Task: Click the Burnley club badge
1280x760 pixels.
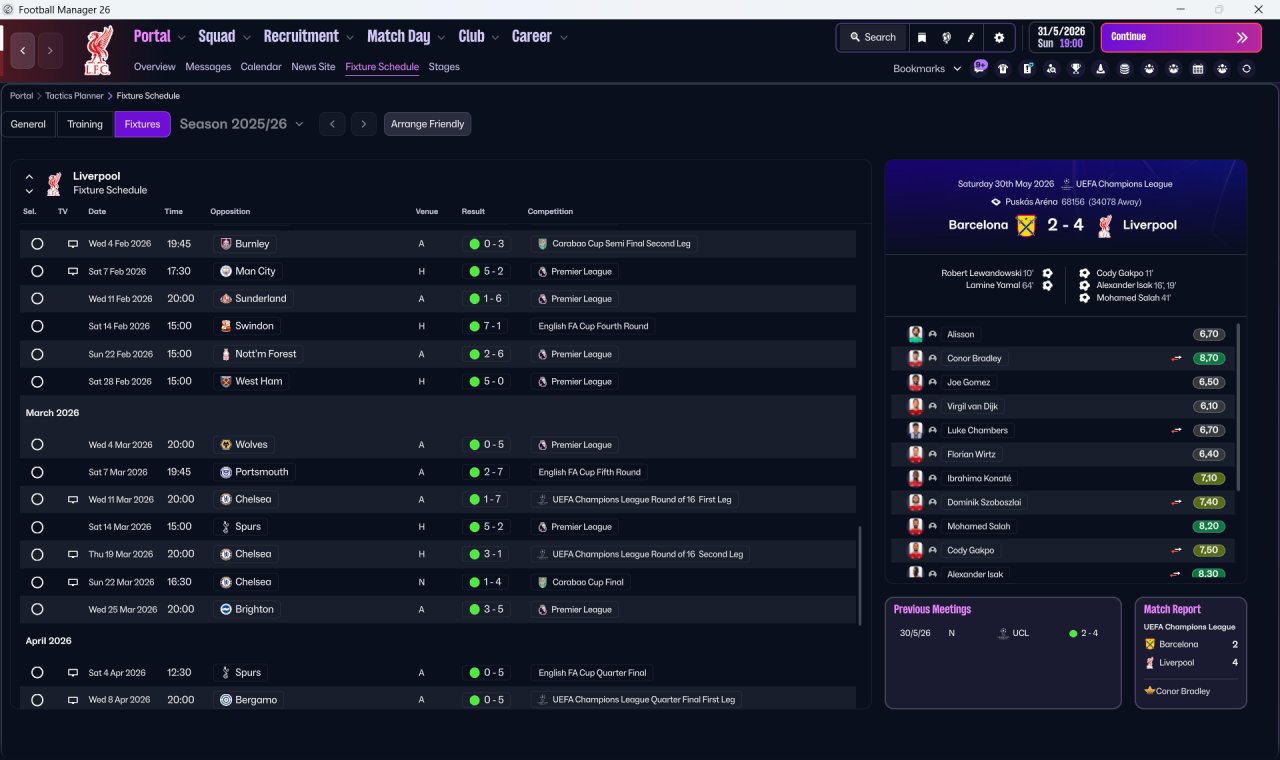Action: click(225, 244)
